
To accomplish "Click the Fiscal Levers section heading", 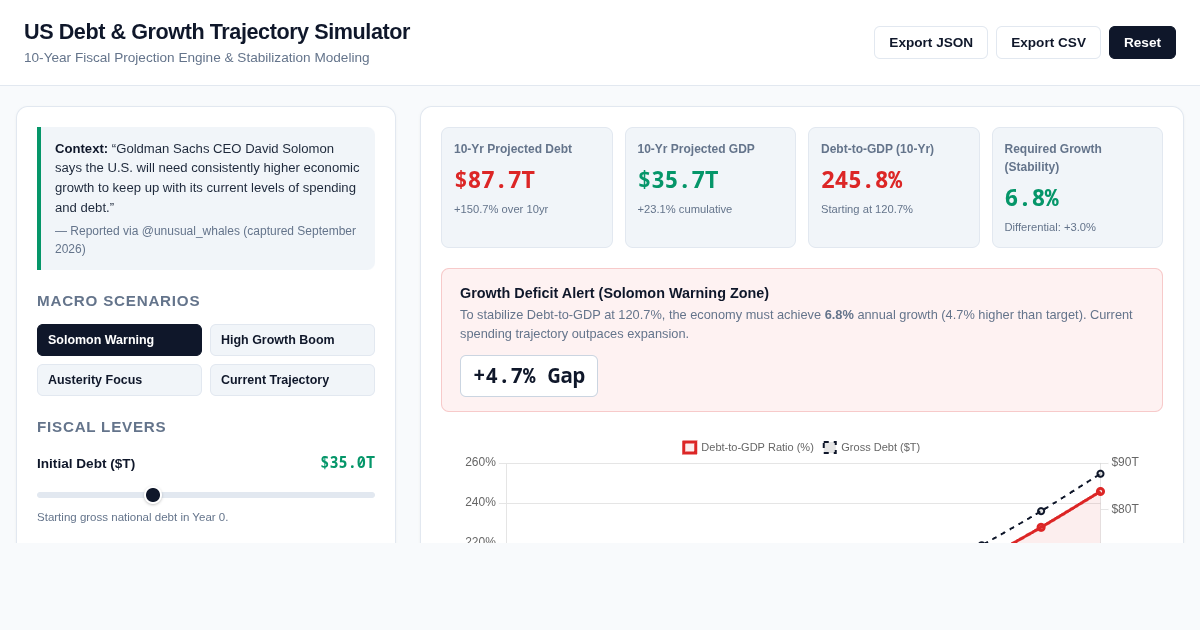I will tap(101, 427).
